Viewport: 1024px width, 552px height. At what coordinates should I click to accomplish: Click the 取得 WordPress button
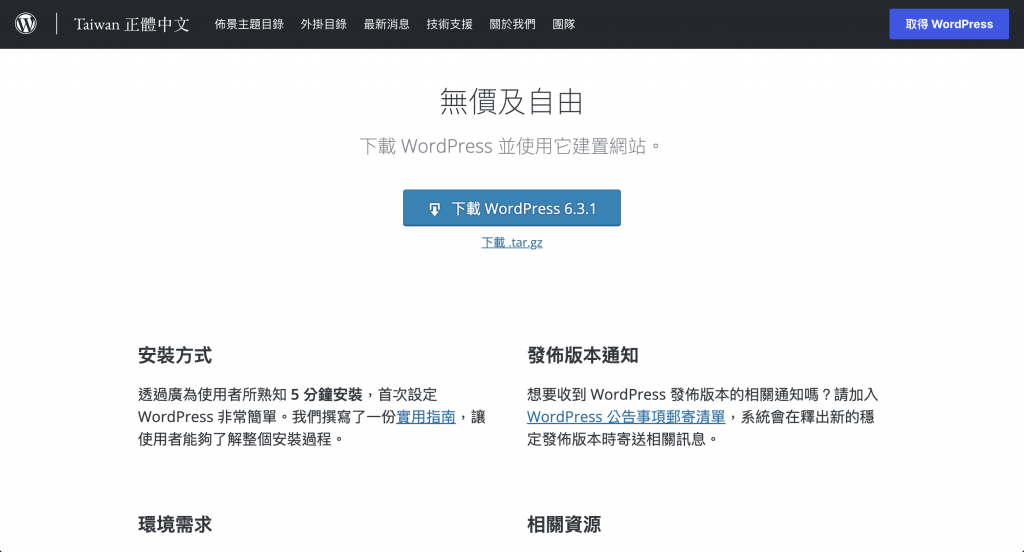click(x=949, y=24)
